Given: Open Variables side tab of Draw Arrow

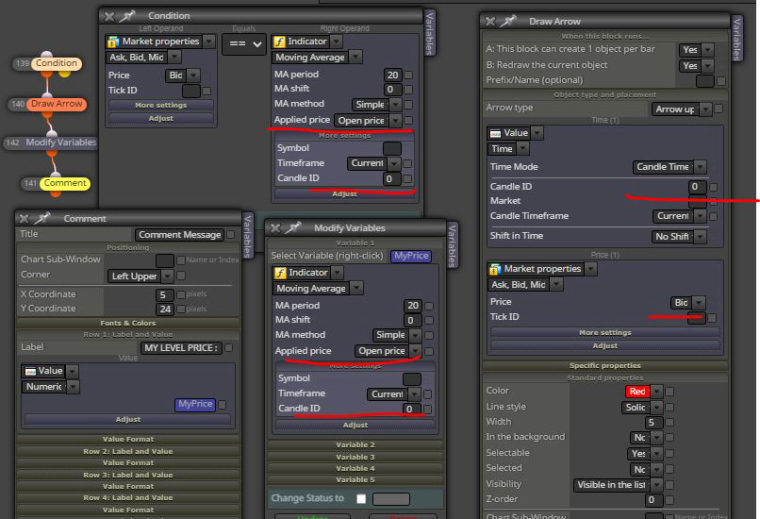Looking at the screenshot, I should tap(736, 40).
